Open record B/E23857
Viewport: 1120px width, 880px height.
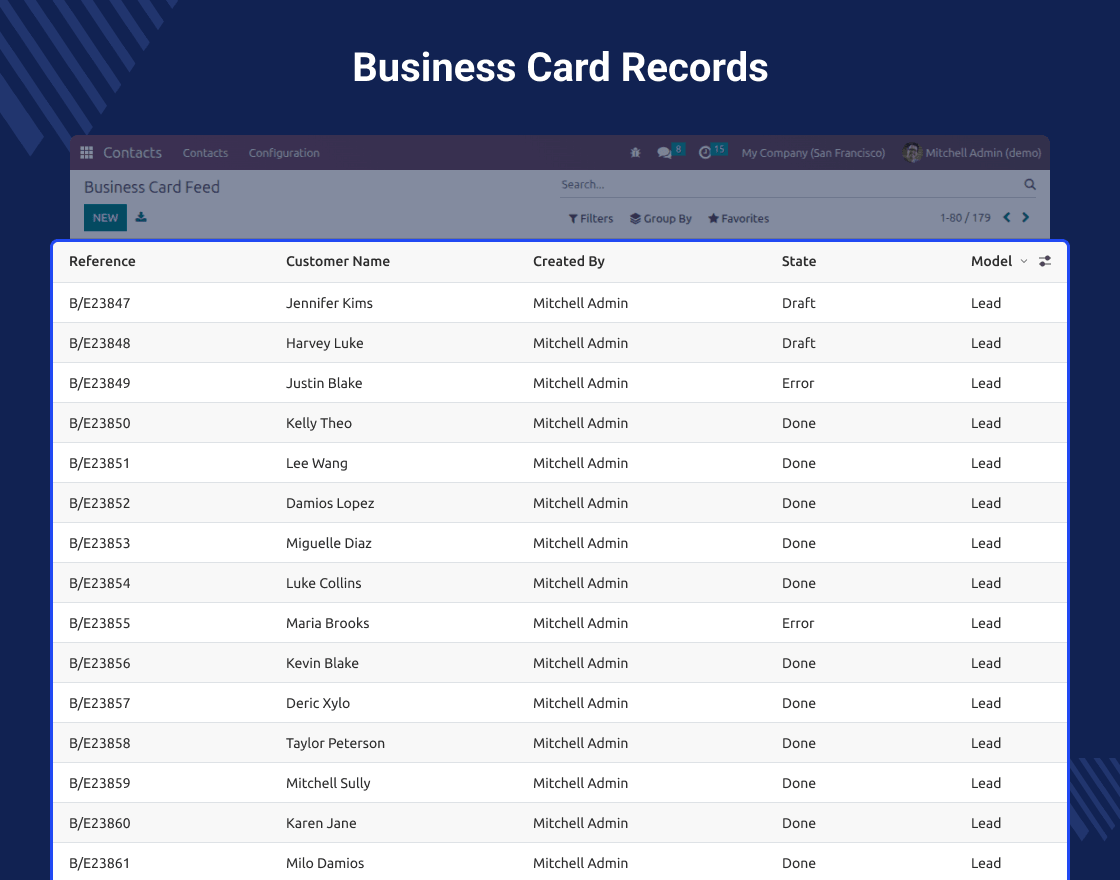click(x=99, y=703)
